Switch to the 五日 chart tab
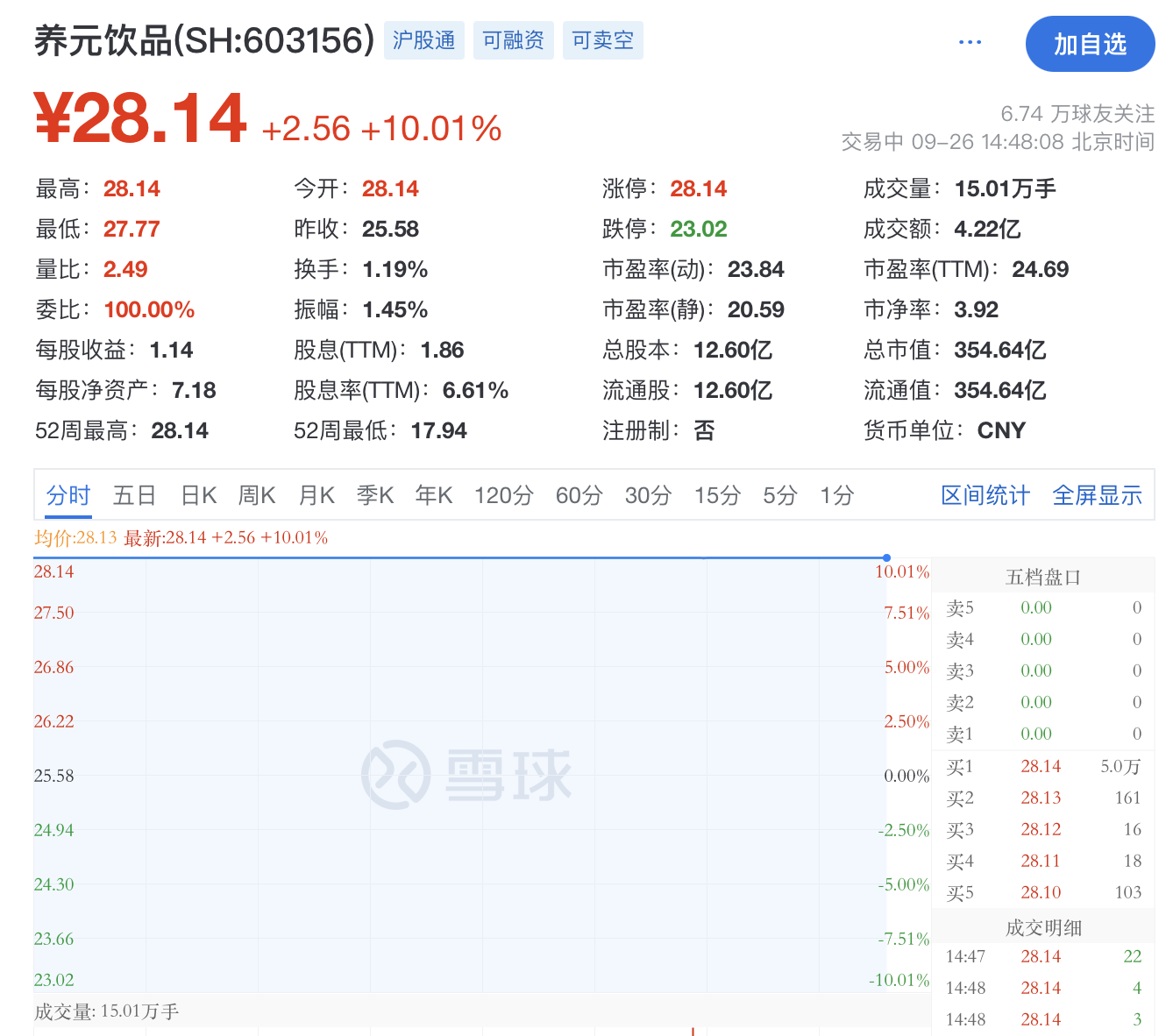1173x1036 pixels. coord(134,495)
